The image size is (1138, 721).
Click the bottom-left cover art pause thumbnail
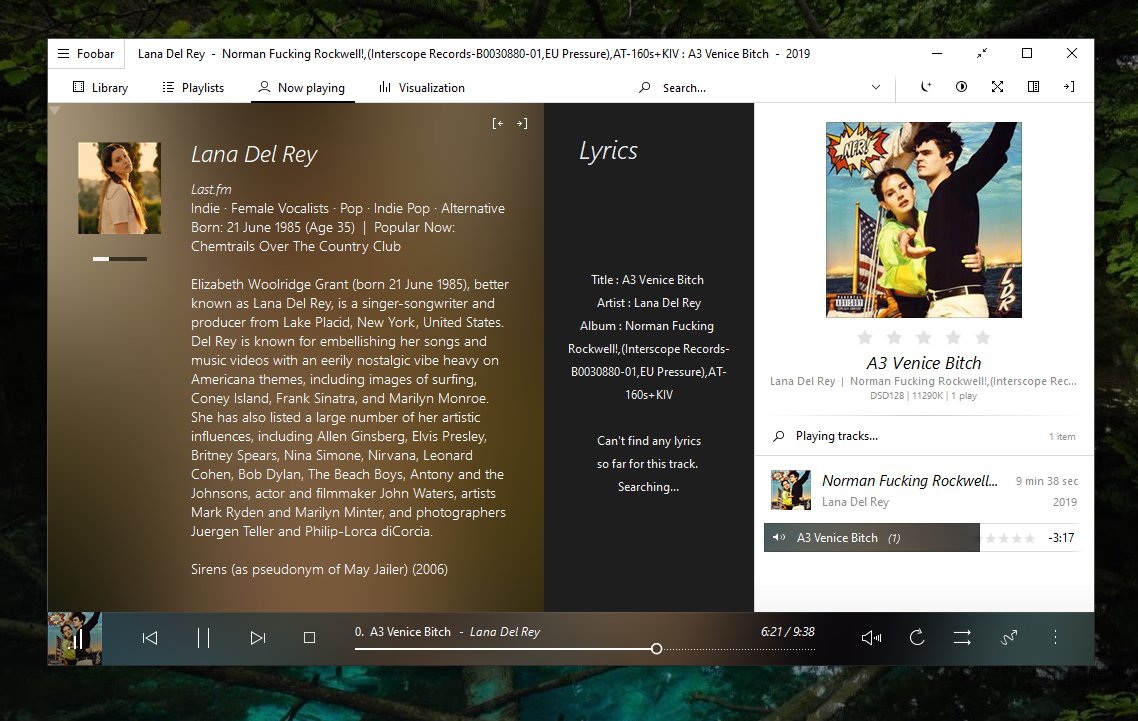(x=75, y=638)
